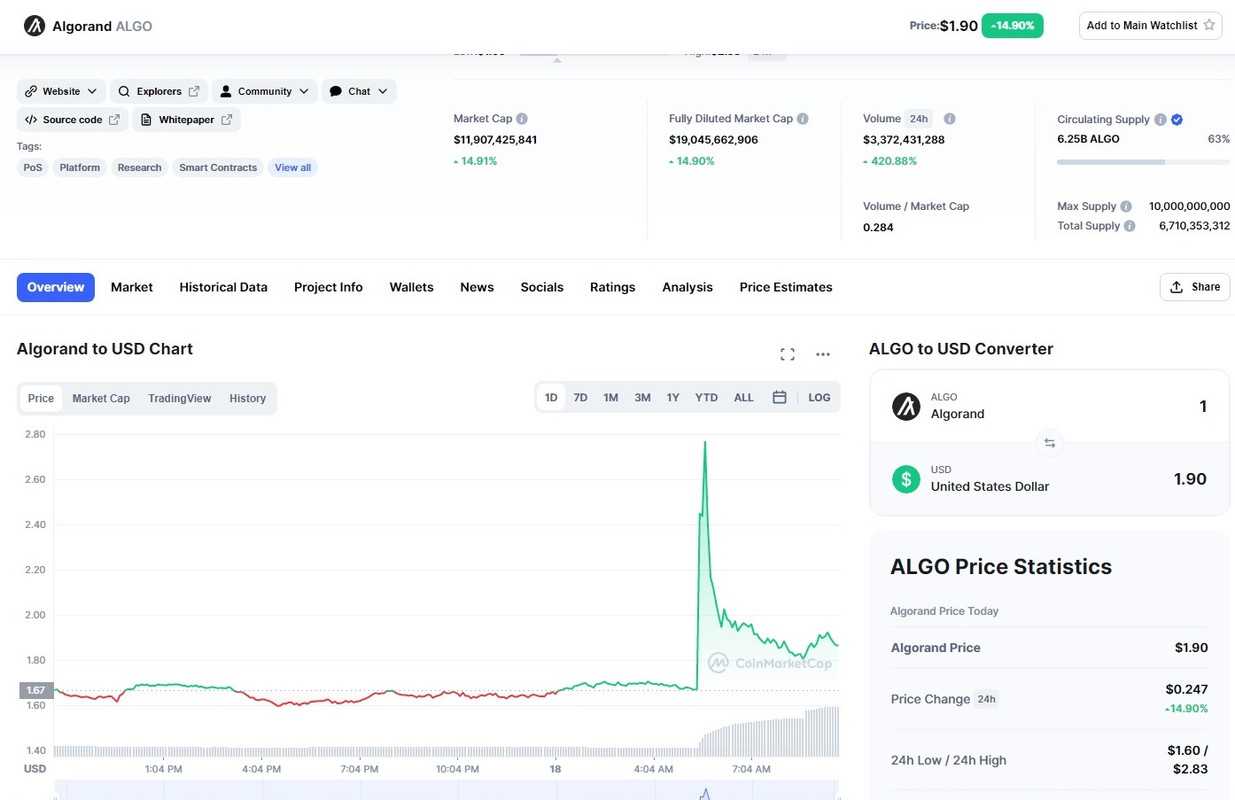Expand the Community dropdown
The image size is (1235, 800).
coord(265,91)
